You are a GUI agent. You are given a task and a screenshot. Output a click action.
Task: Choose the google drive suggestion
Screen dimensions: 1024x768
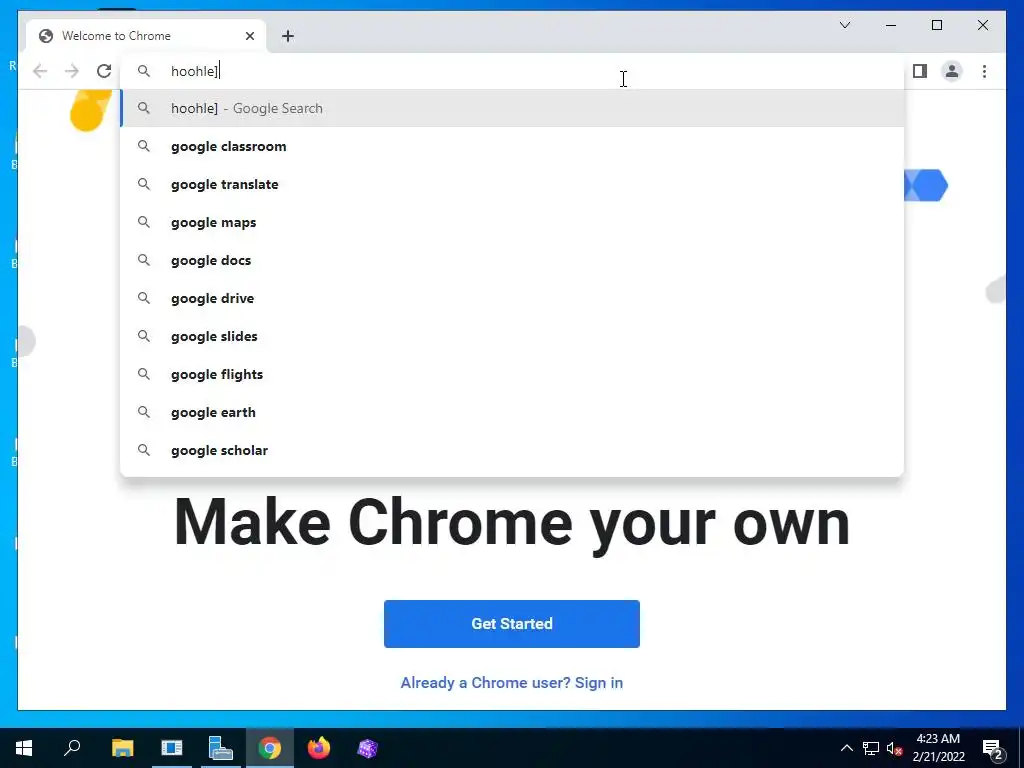click(x=512, y=298)
